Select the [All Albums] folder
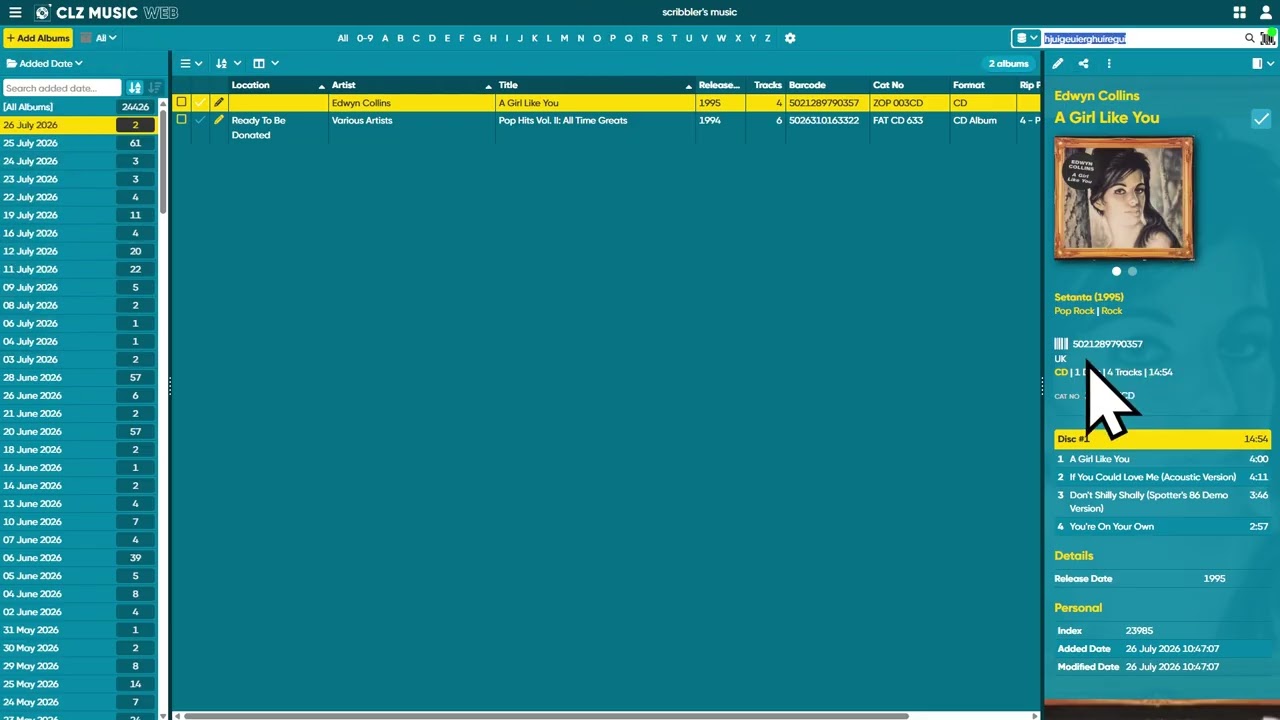The width and height of the screenshot is (1280, 720). click(79, 107)
